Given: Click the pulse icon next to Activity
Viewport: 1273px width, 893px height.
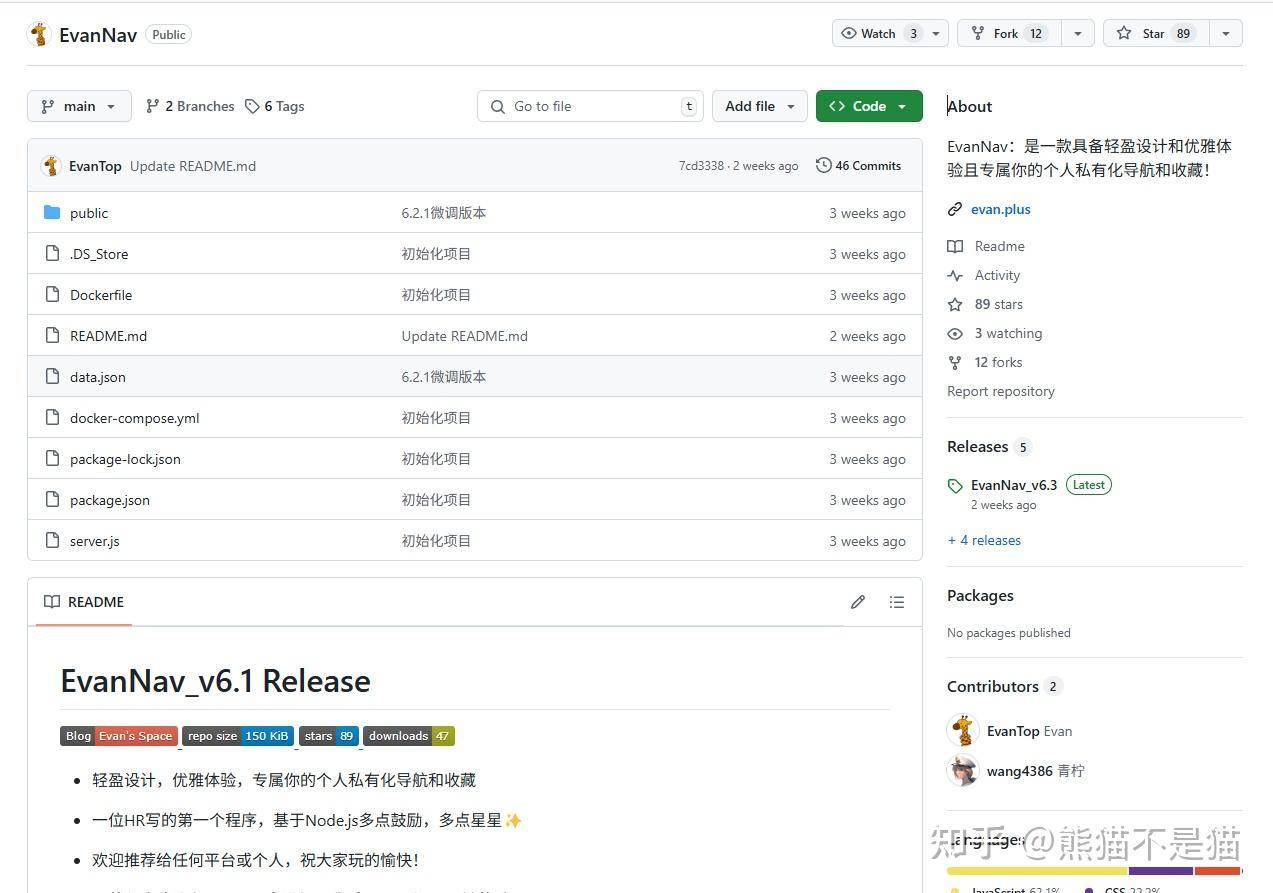Looking at the screenshot, I should click(955, 275).
